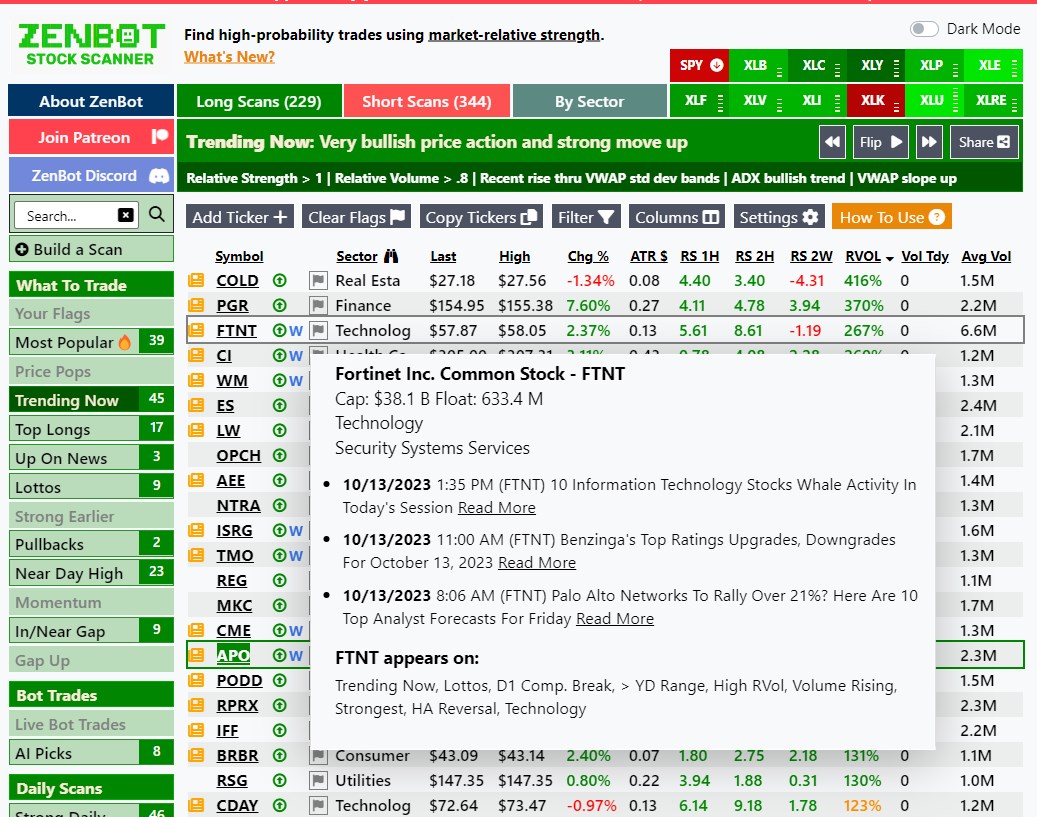Screen dimensions: 1037x817
Task: Click the Share button
Action: 984,142
